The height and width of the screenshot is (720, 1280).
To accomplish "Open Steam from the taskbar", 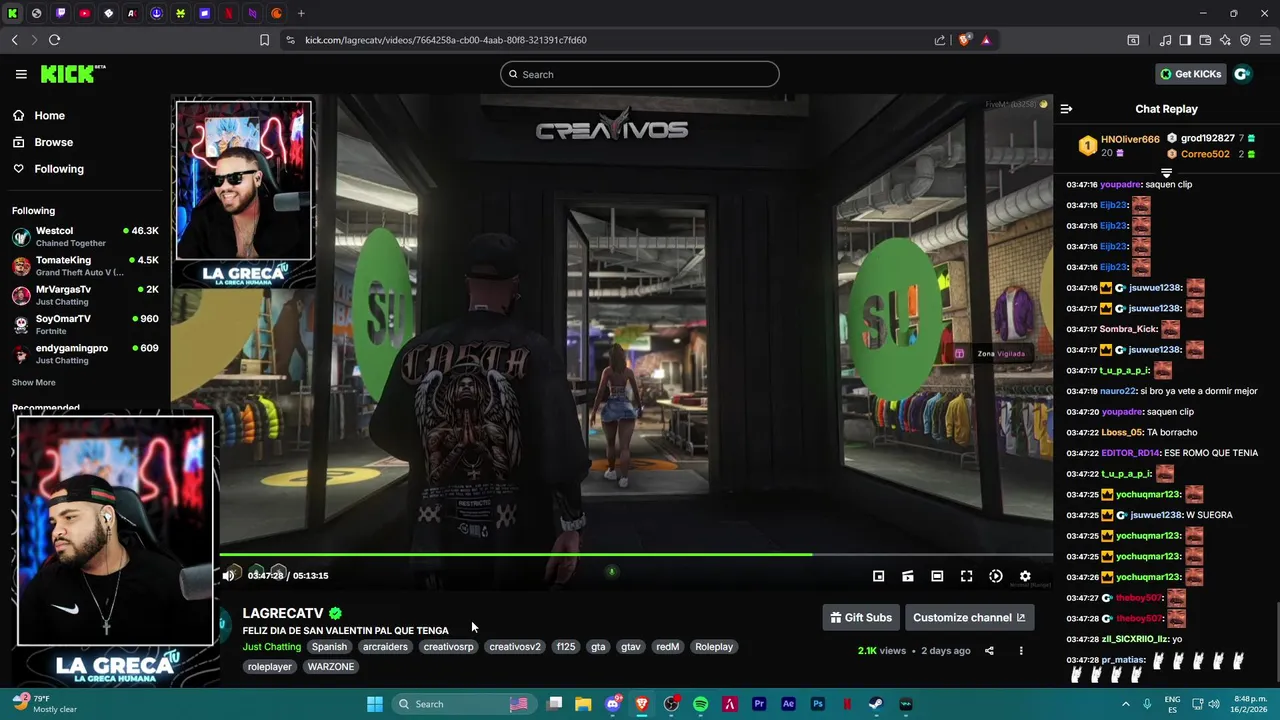I will (876, 704).
